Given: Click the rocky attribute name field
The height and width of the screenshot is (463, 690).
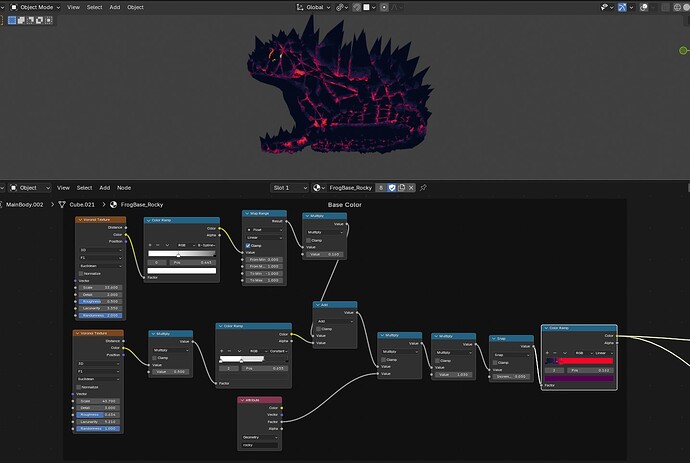Looking at the screenshot, I should coord(260,445).
